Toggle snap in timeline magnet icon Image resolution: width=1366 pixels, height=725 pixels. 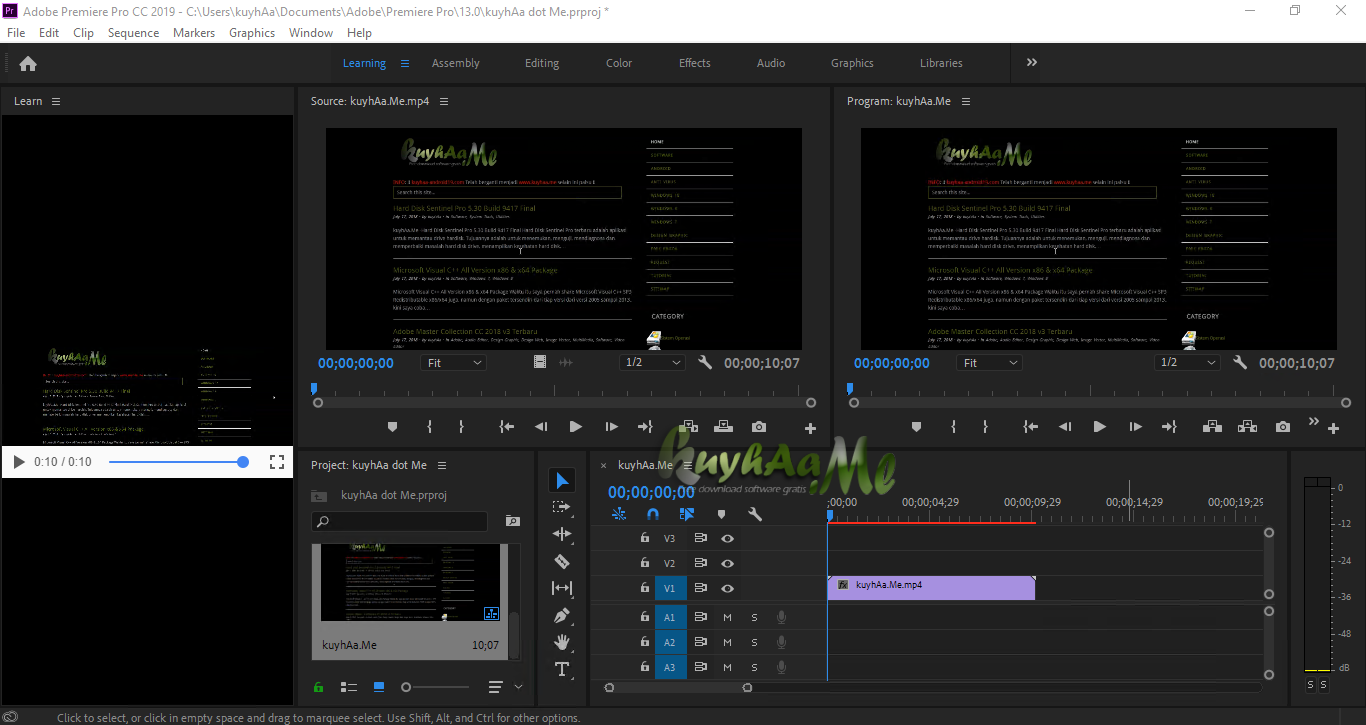(x=653, y=514)
